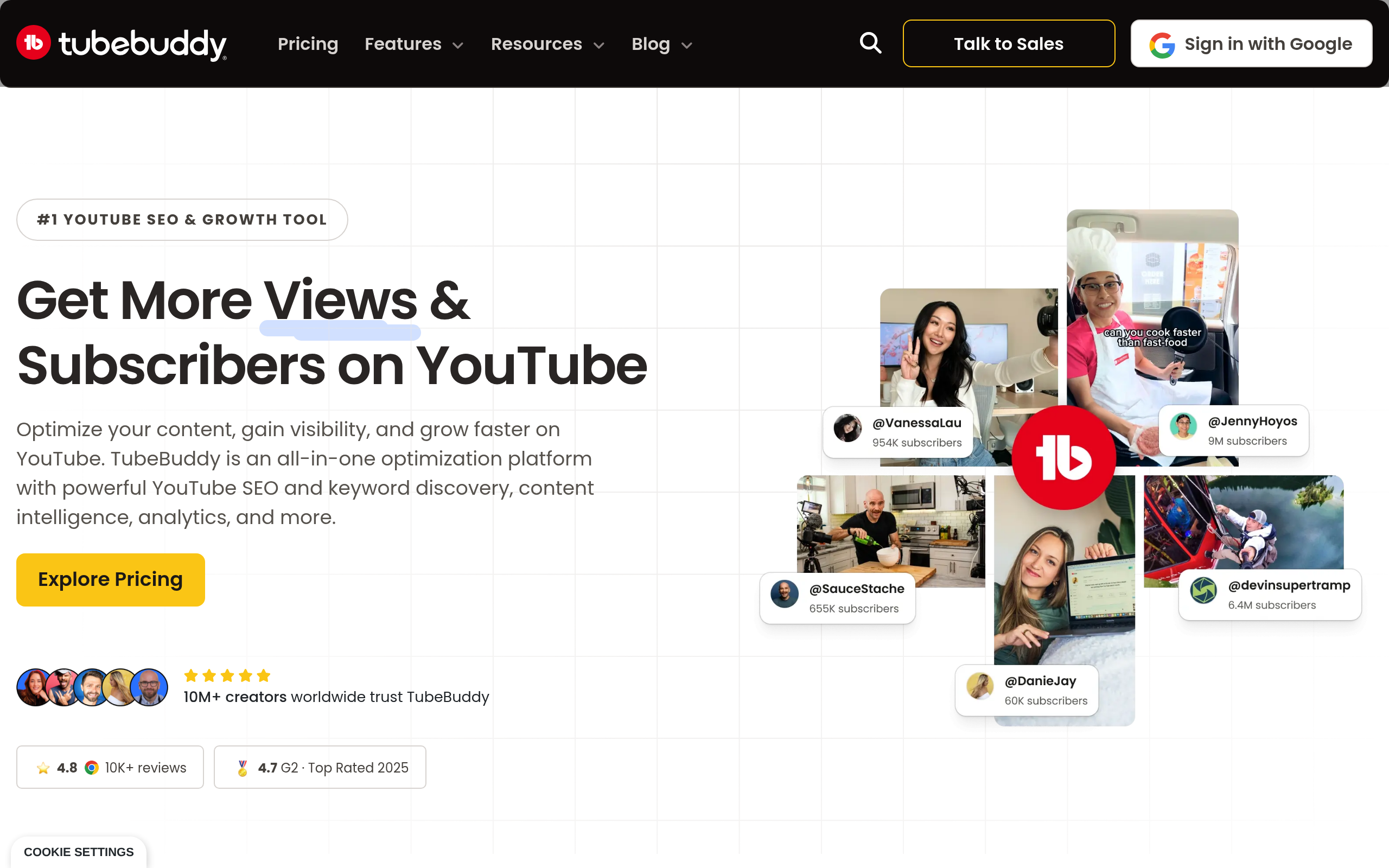Click the @DanieJay handle text
1389x868 pixels.
pos(1040,681)
